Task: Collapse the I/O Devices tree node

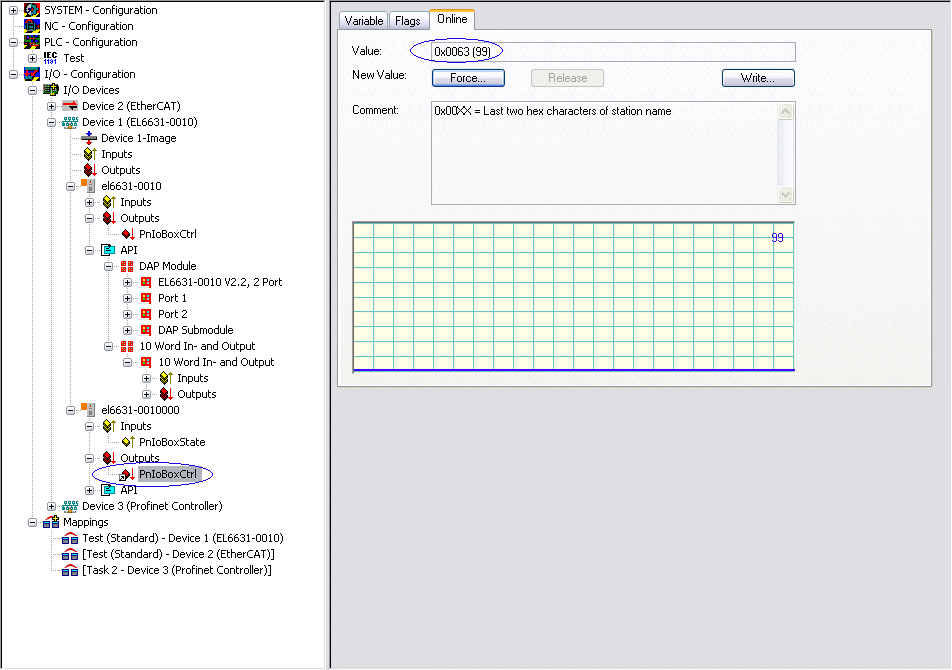Action: 33,90
